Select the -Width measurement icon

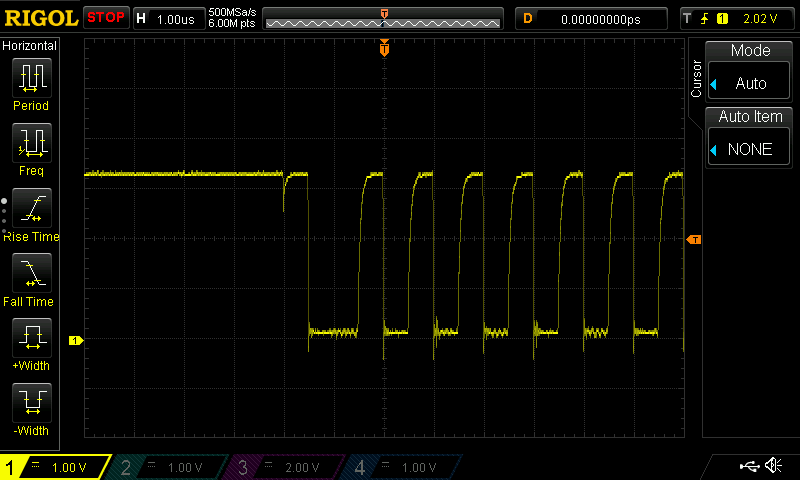point(32,402)
